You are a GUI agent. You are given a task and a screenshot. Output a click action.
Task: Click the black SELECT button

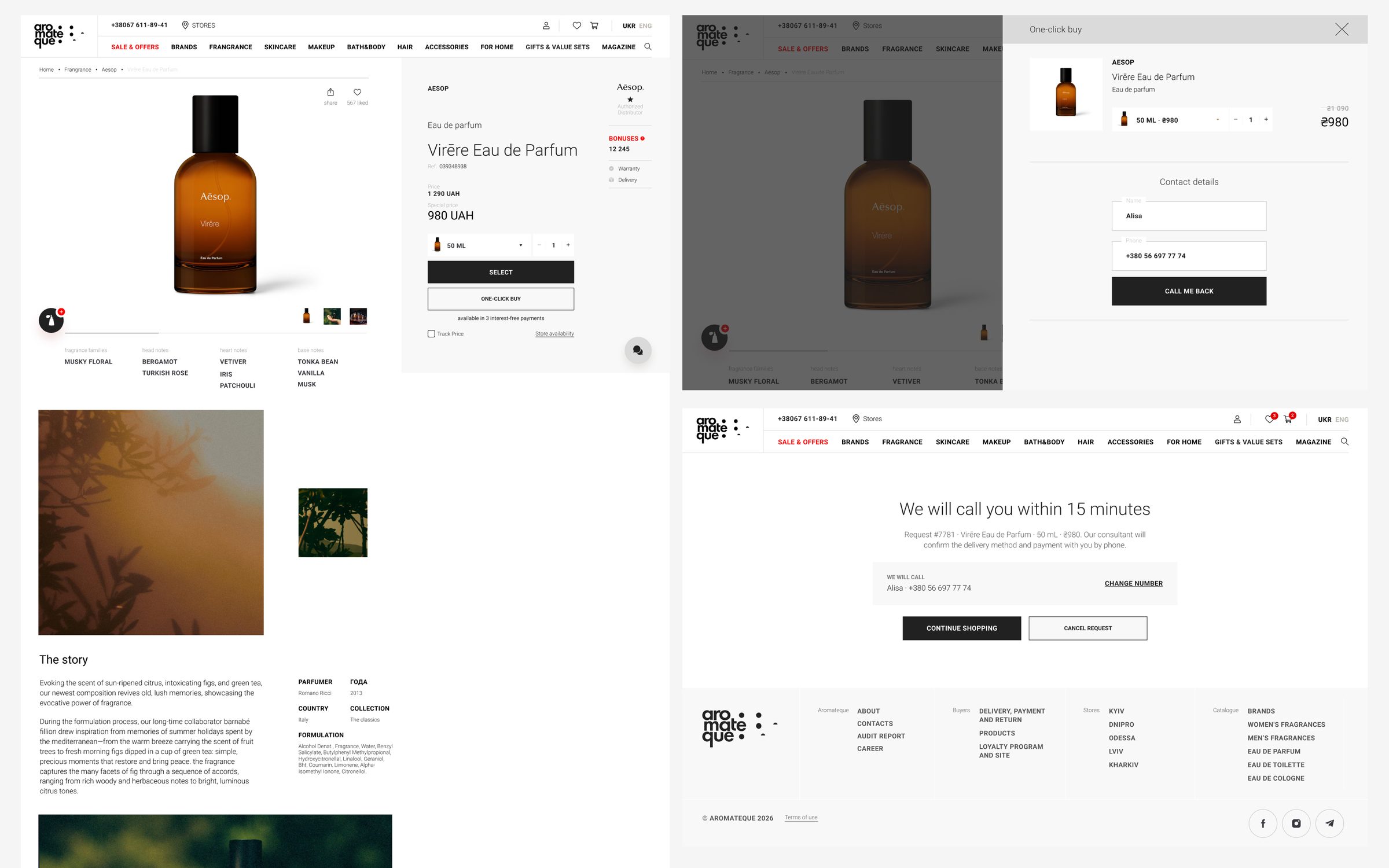click(x=501, y=272)
